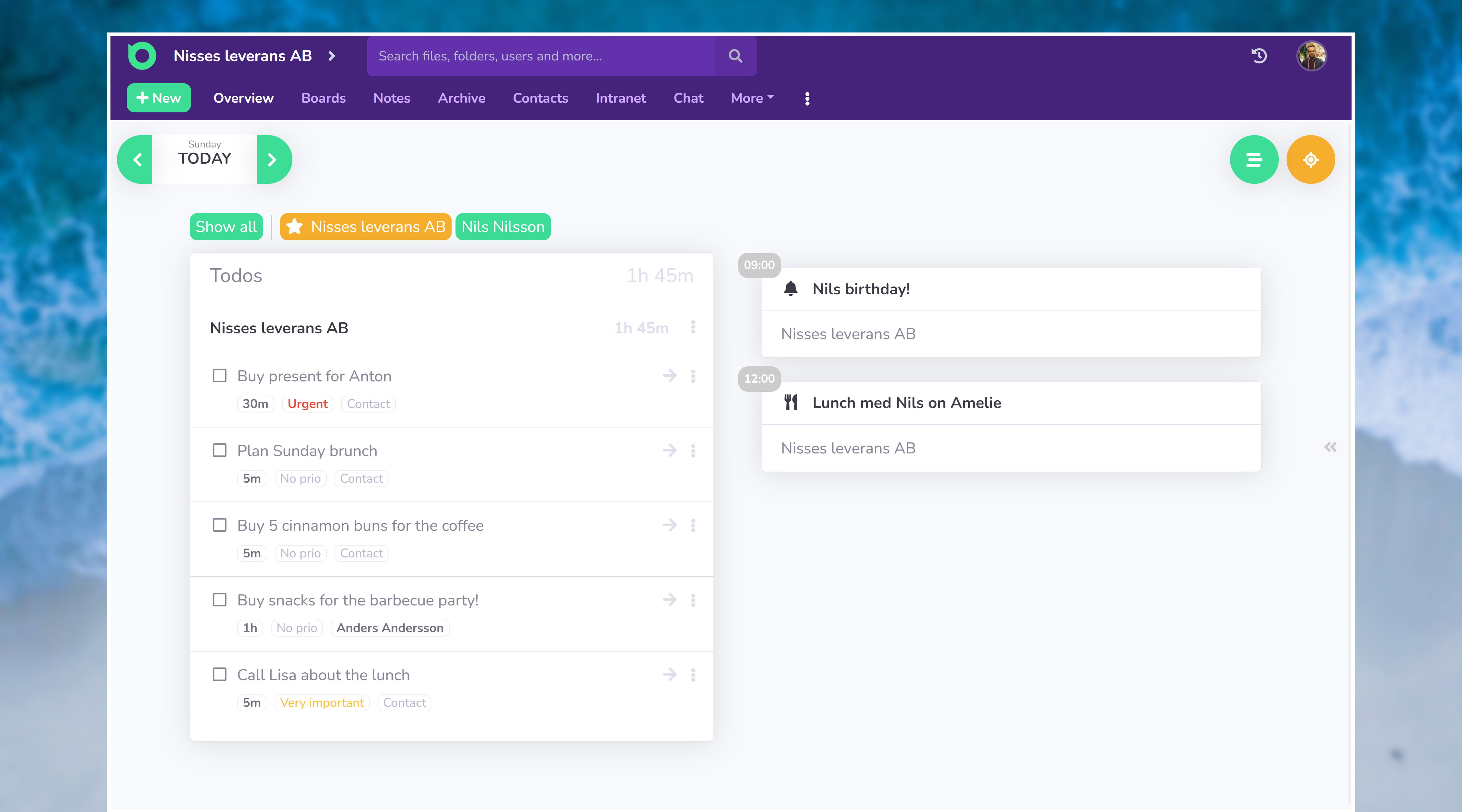Open options menu for Buy 5 cinnamon buns
Viewport: 1462px width, 812px height.
pyautogui.click(x=693, y=526)
